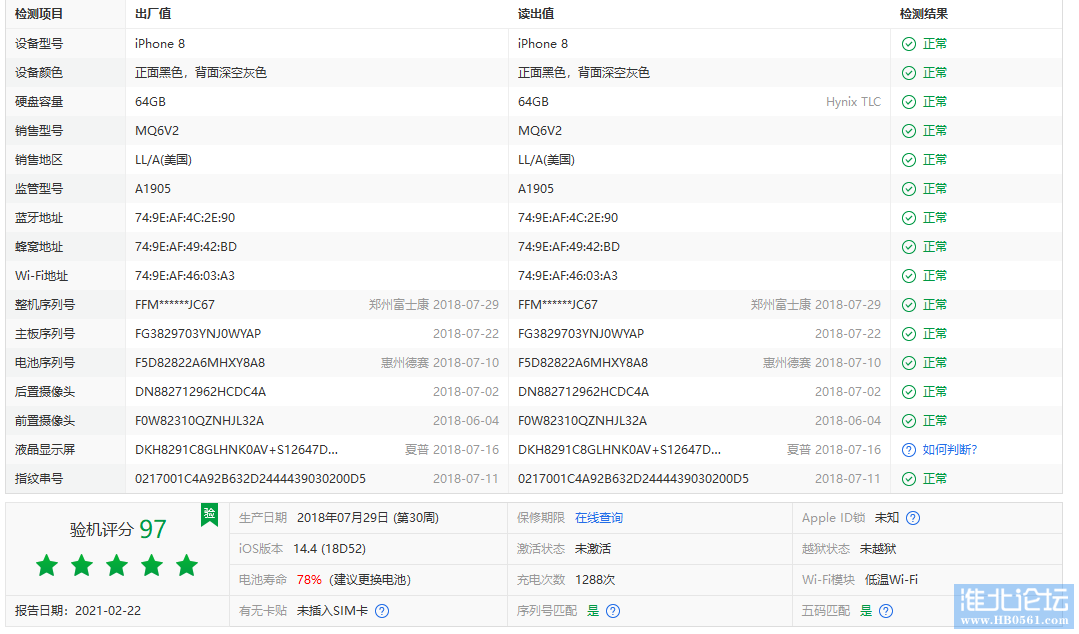
Task: Click F5D82822A6MHXY8A8 in the 读出值 column
Action: click(583, 363)
